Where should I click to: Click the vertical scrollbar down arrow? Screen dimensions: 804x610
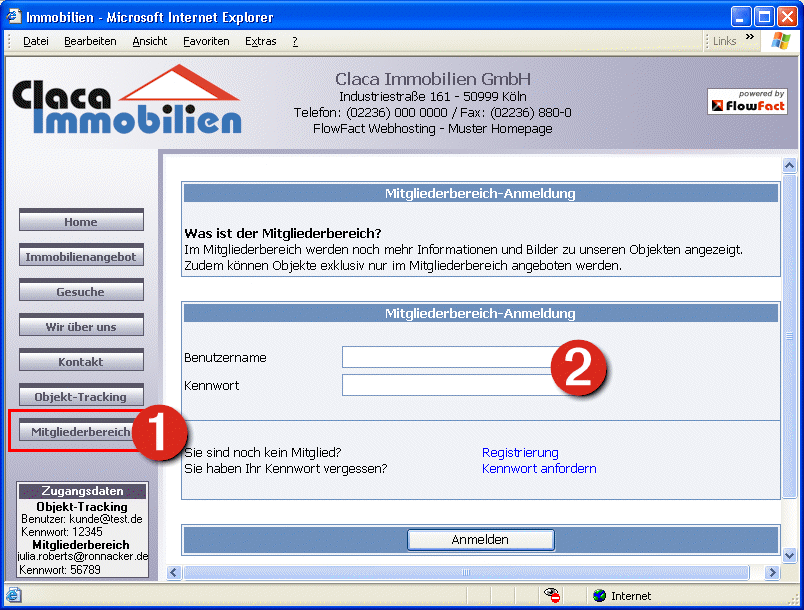789,555
